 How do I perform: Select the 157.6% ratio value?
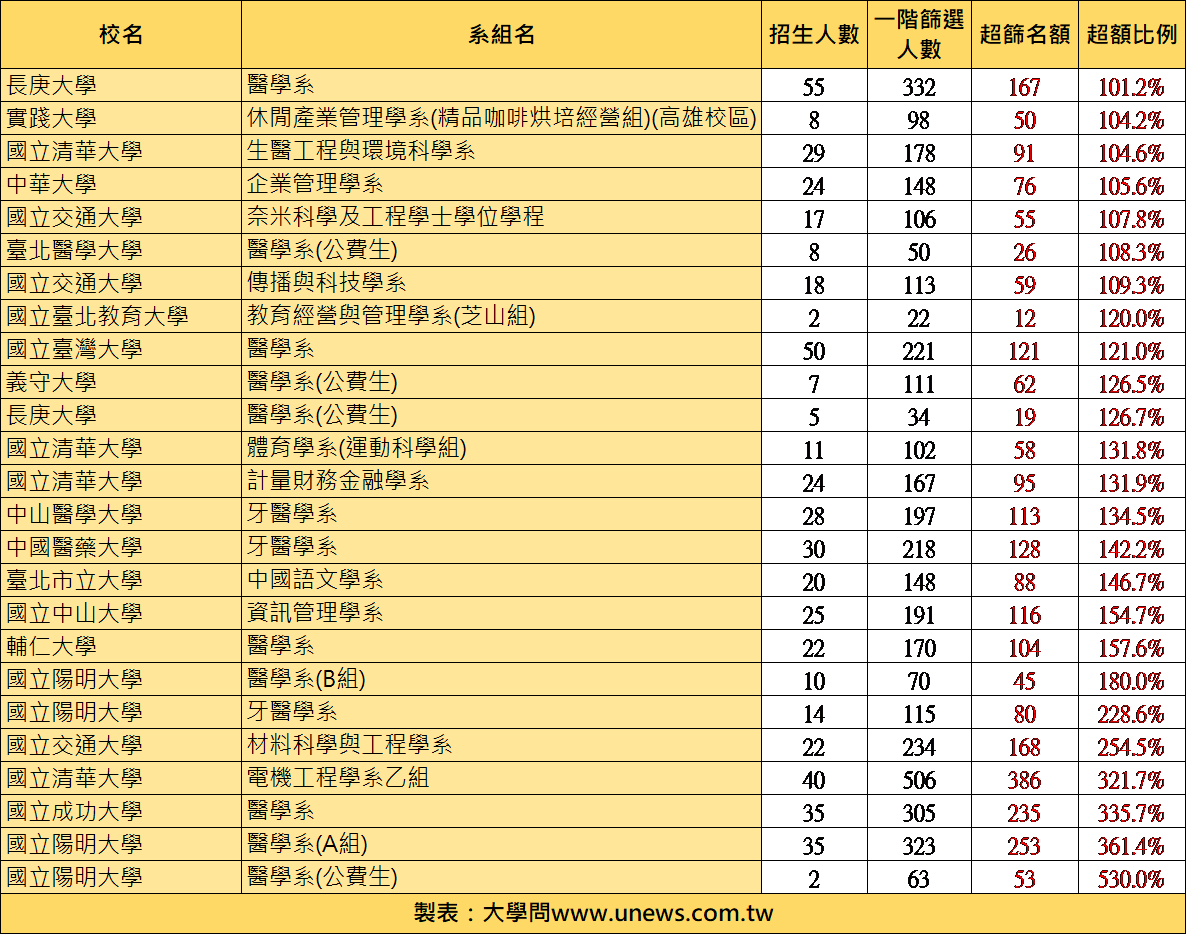[1132, 649]
